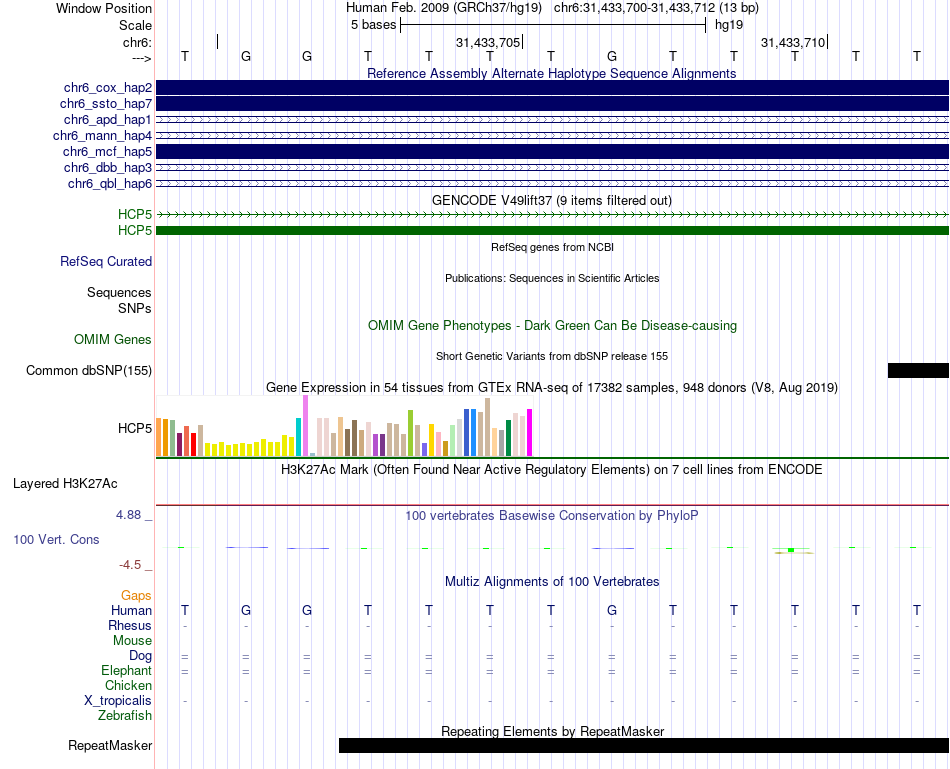950x769 pixels.
Task: Click the Layered H3K27Ac track label
Action: click(x=65, y=484)
